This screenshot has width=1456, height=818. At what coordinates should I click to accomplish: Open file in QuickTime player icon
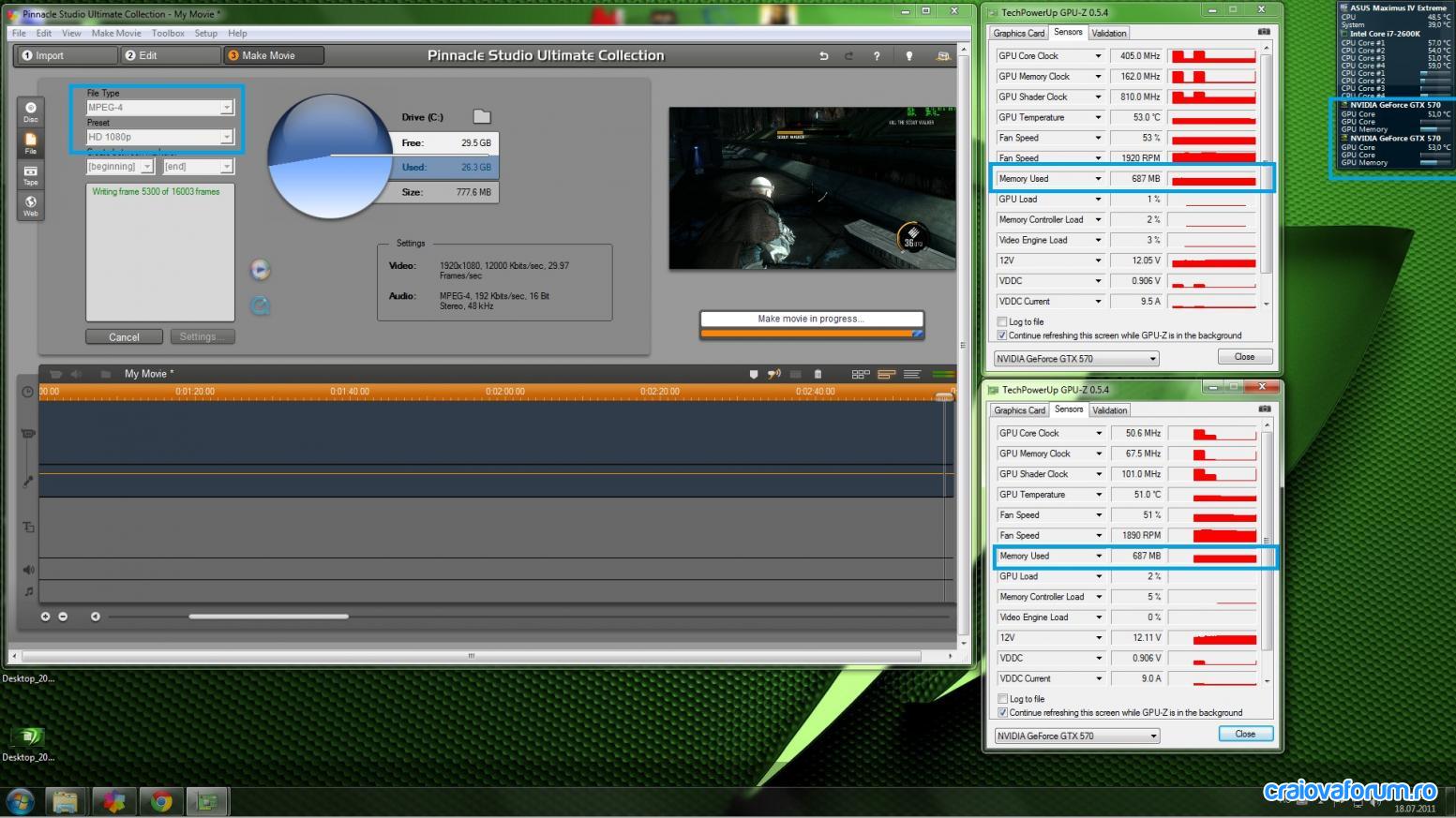260,305
